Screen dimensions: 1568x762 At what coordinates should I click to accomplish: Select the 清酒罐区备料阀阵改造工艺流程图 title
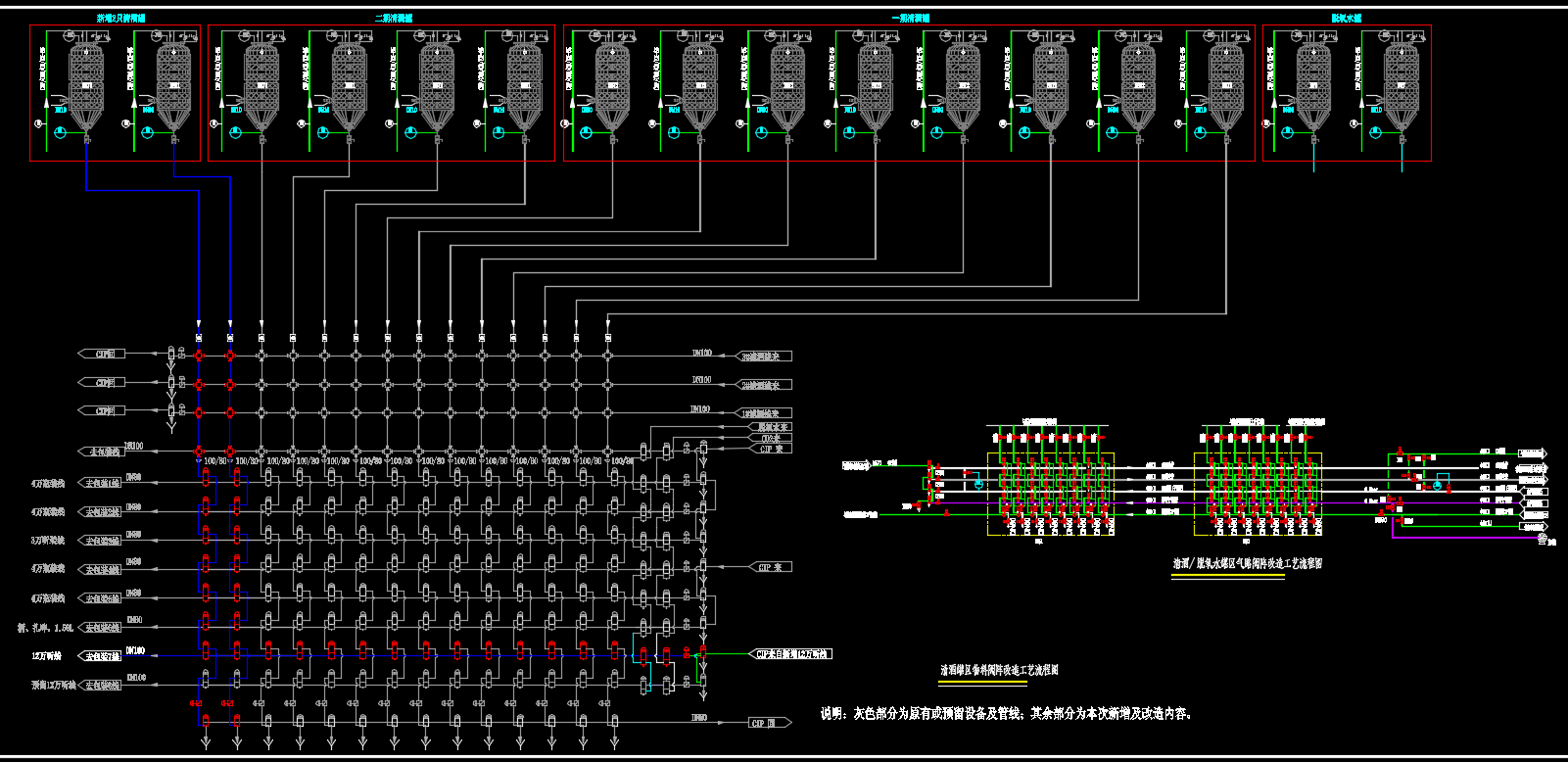point(999,670)
